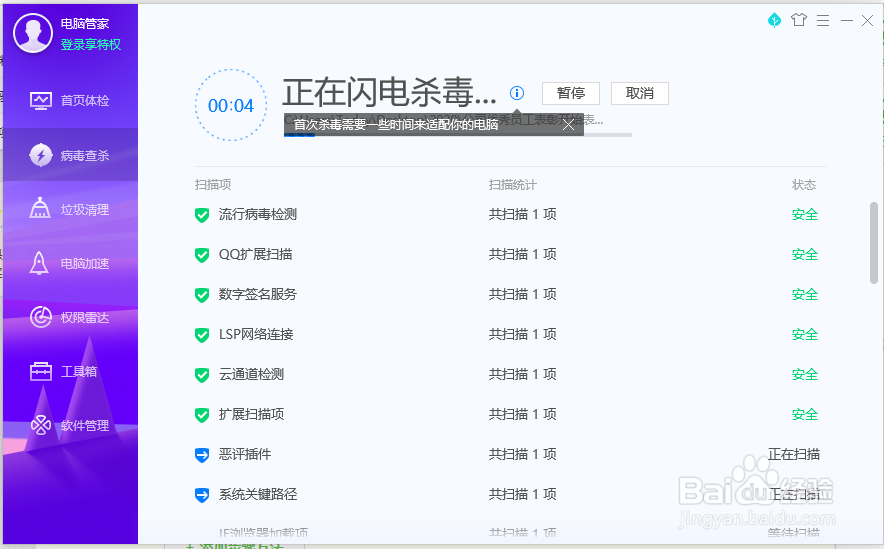Click the scan progress bar

458,135
